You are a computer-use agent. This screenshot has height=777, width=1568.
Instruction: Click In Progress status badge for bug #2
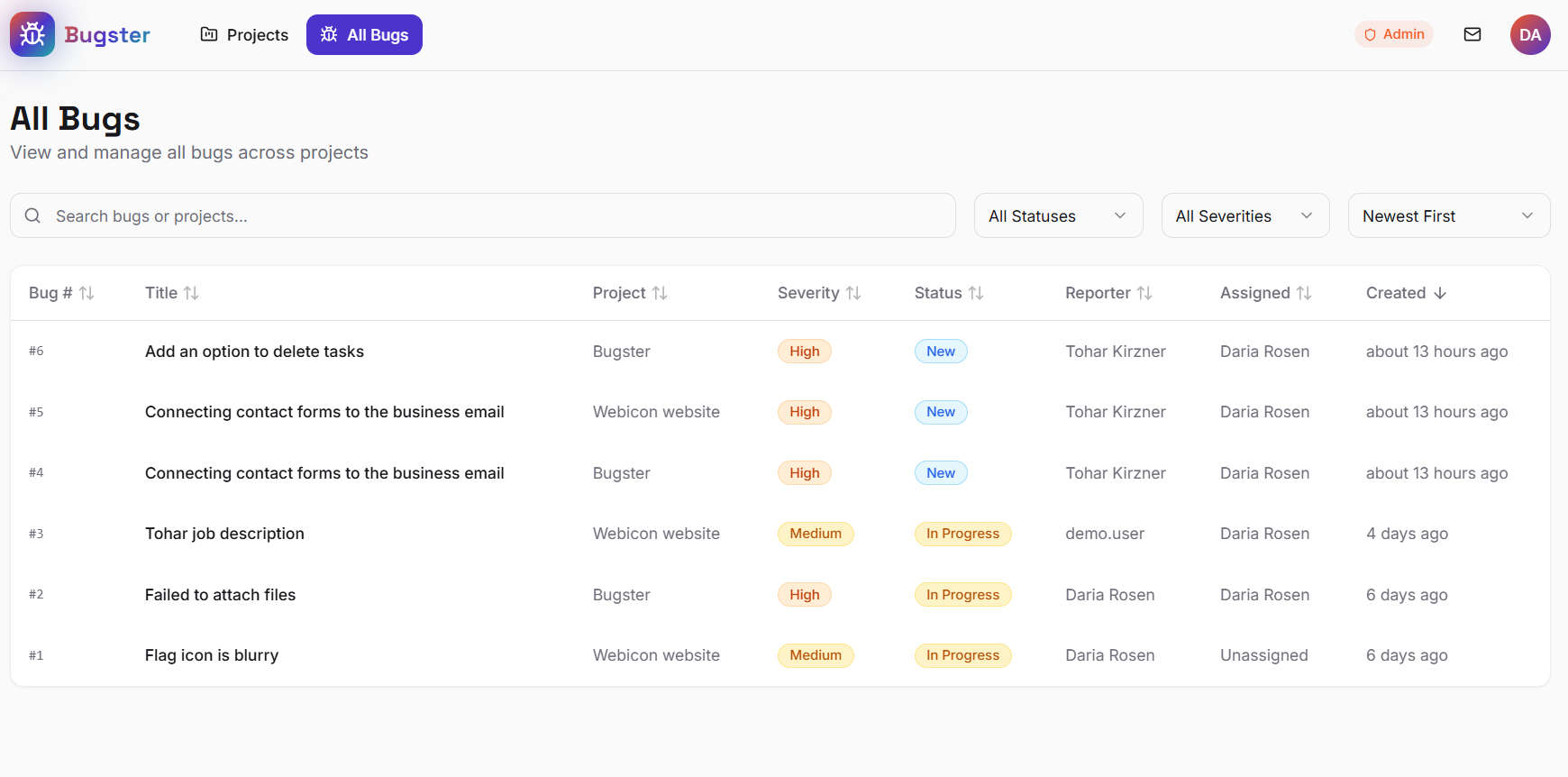point(962,595)
